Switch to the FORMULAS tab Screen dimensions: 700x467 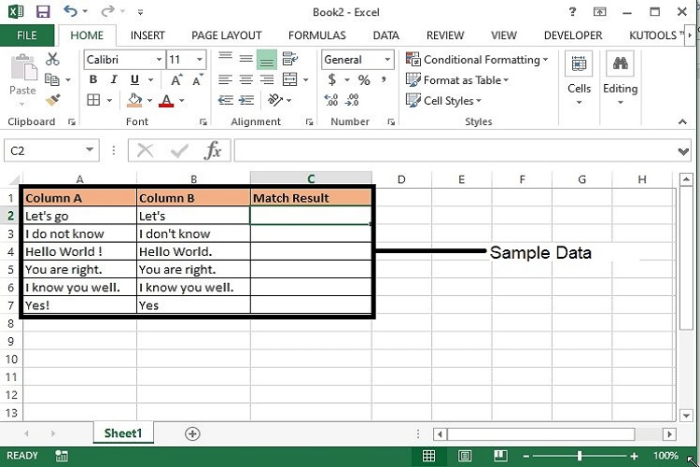tap(317, 35)
